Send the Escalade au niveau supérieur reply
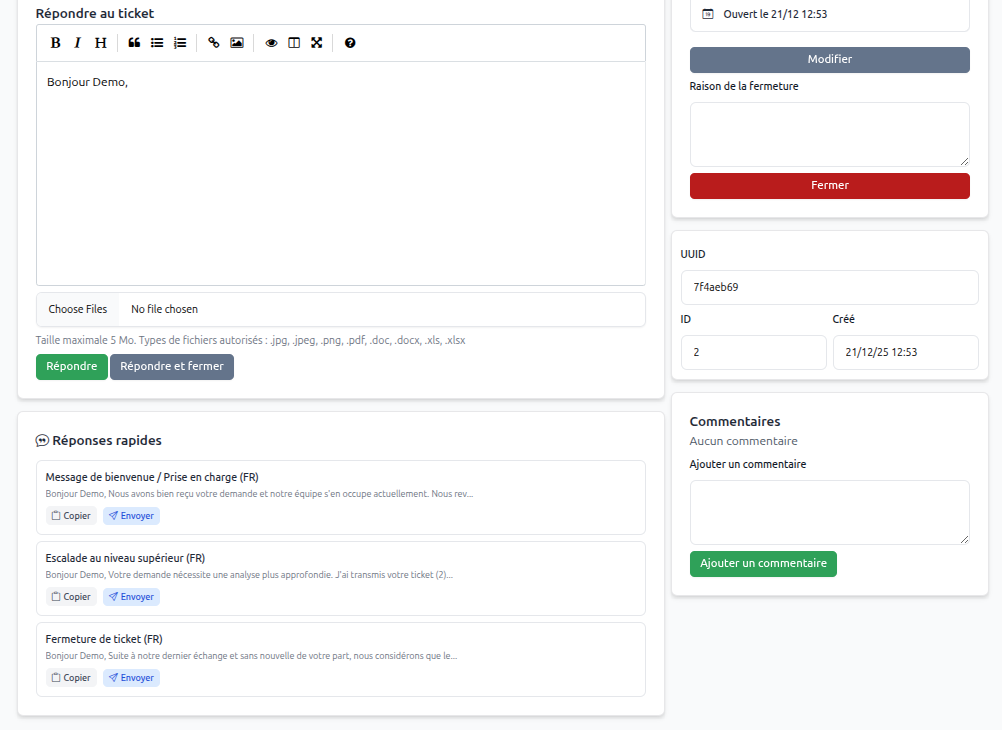Screen dimensions: 1002x730 click(131, 597)
